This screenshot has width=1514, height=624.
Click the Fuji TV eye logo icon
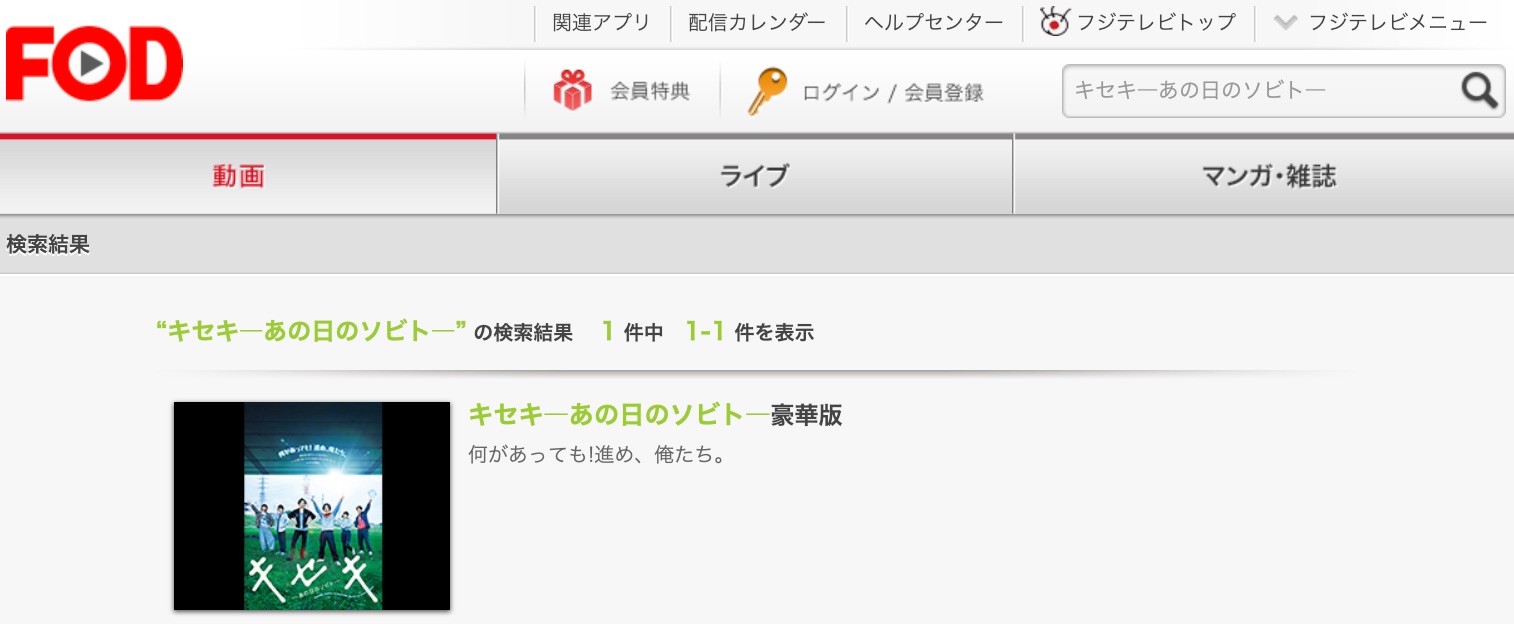coord(1054,22)
